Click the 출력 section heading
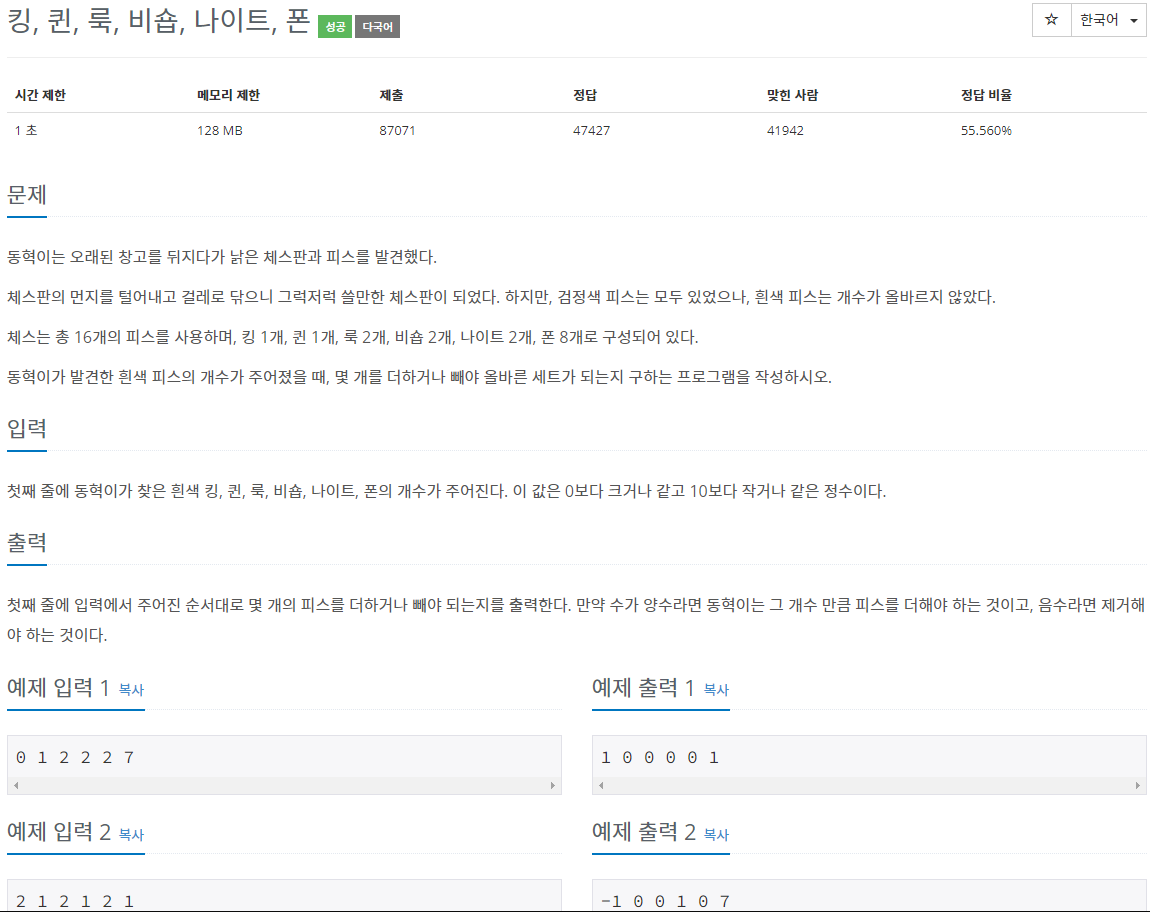The image size is (1150, 912). pyautogui.click(x=24, y=543)
